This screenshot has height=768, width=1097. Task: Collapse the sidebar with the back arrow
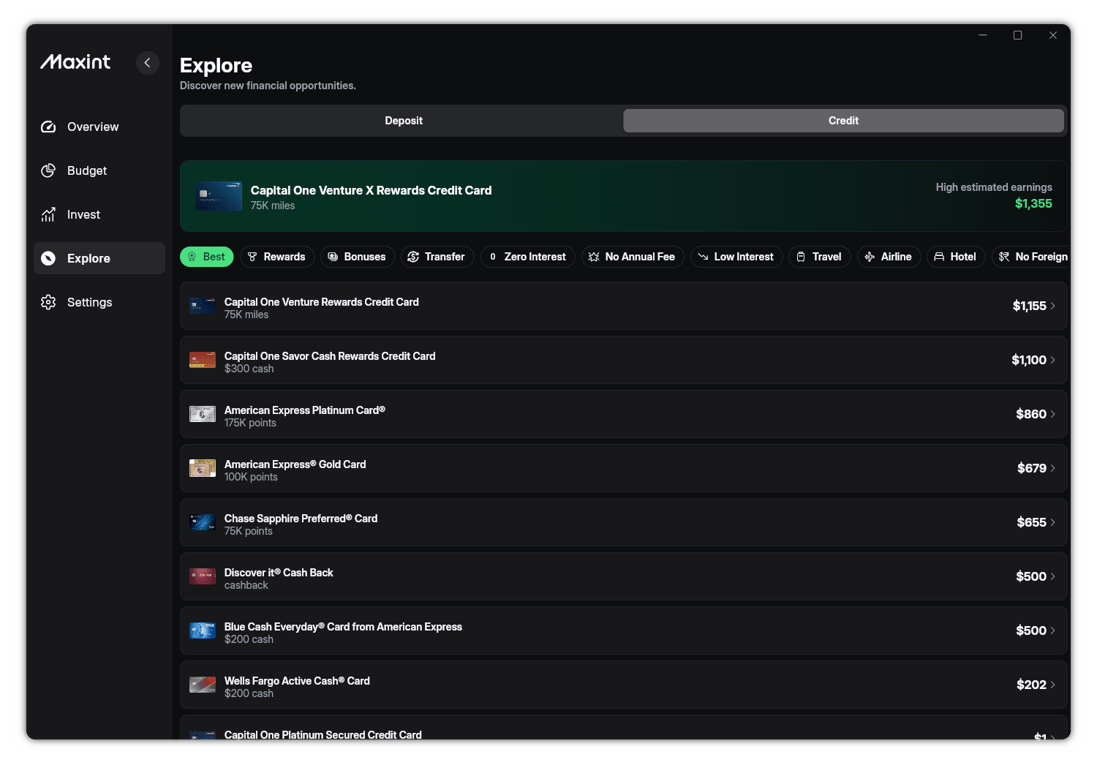pyautogui.click(x=147, y=63)
